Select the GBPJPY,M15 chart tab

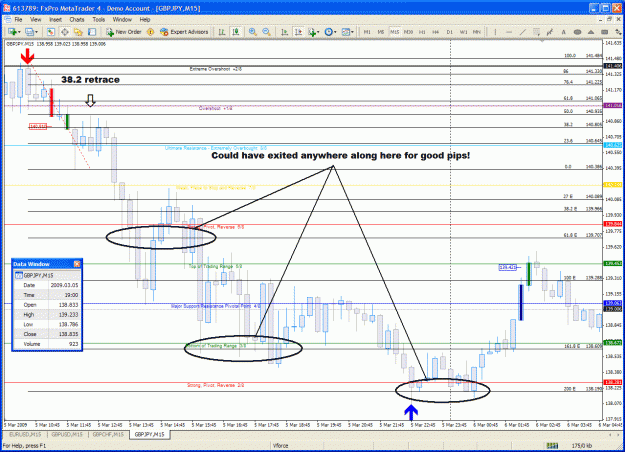click(149, 434)
